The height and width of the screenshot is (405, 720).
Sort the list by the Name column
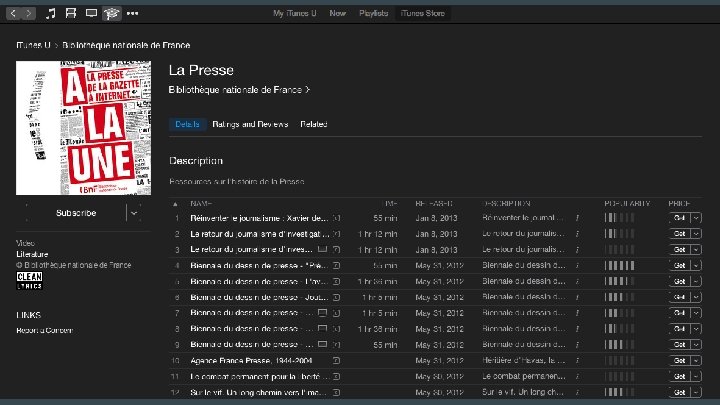(x=201, y=203)
